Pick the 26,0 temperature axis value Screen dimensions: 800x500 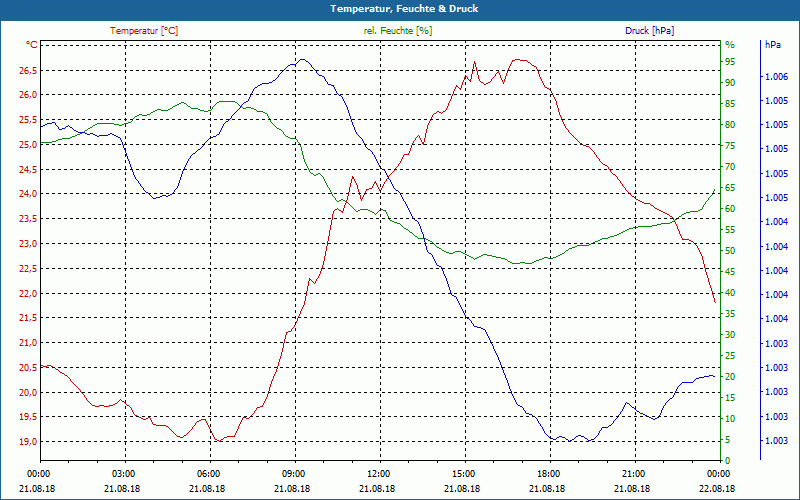pos(28,95)
